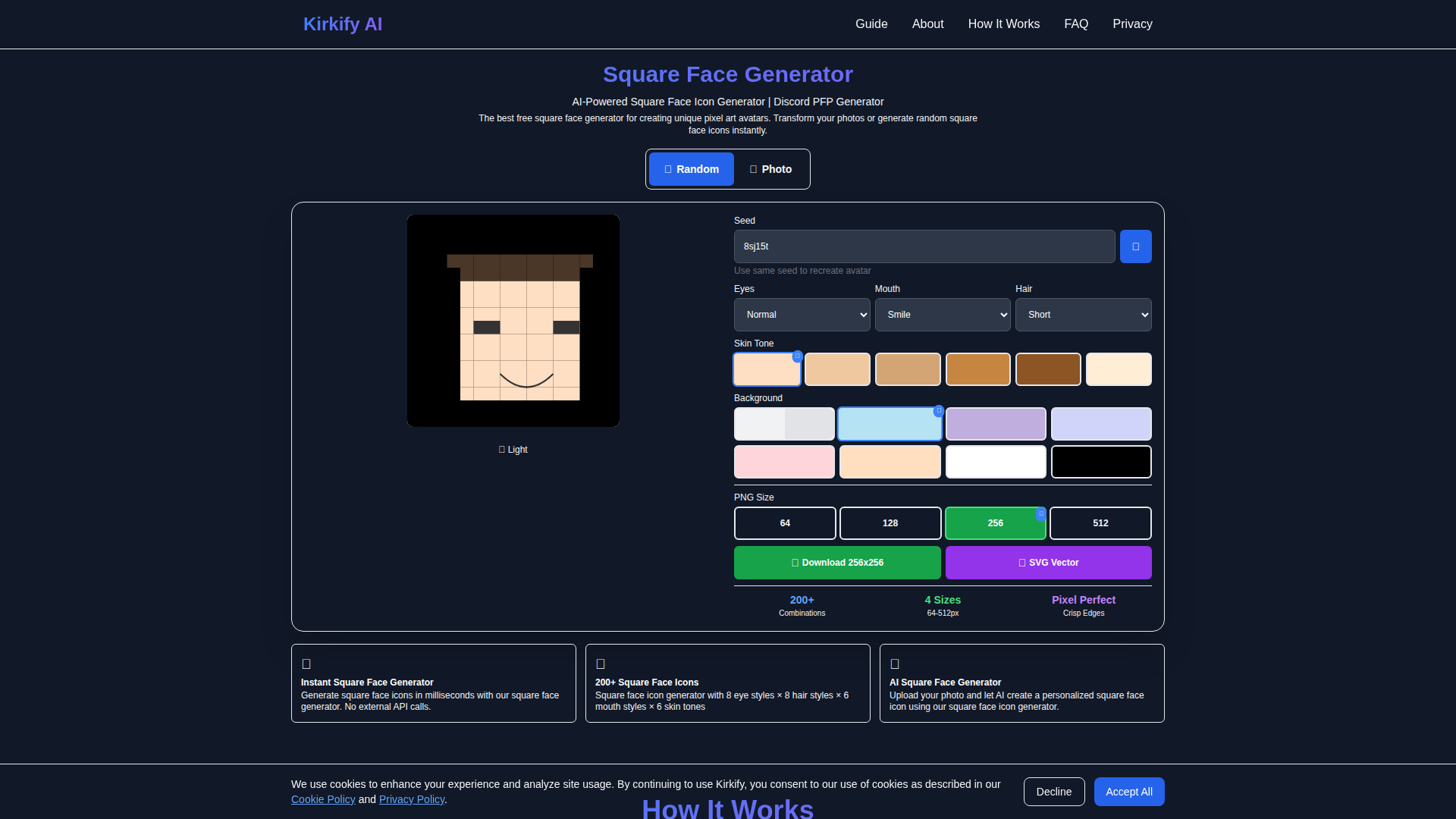Image resolution: width=1456 pixels, height=819 pixels.
Task: Select the 512 PNG size option
Action: click(x=1100, y=523)
